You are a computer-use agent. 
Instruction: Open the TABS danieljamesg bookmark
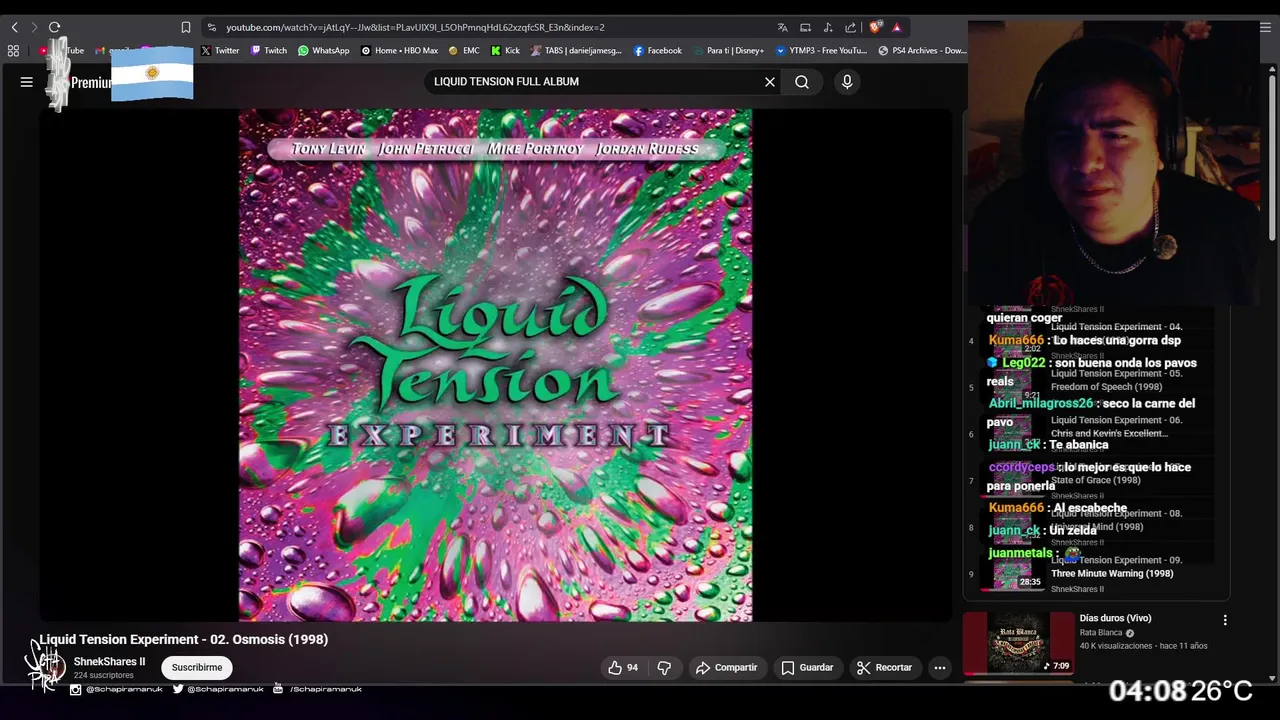point(577,50)
